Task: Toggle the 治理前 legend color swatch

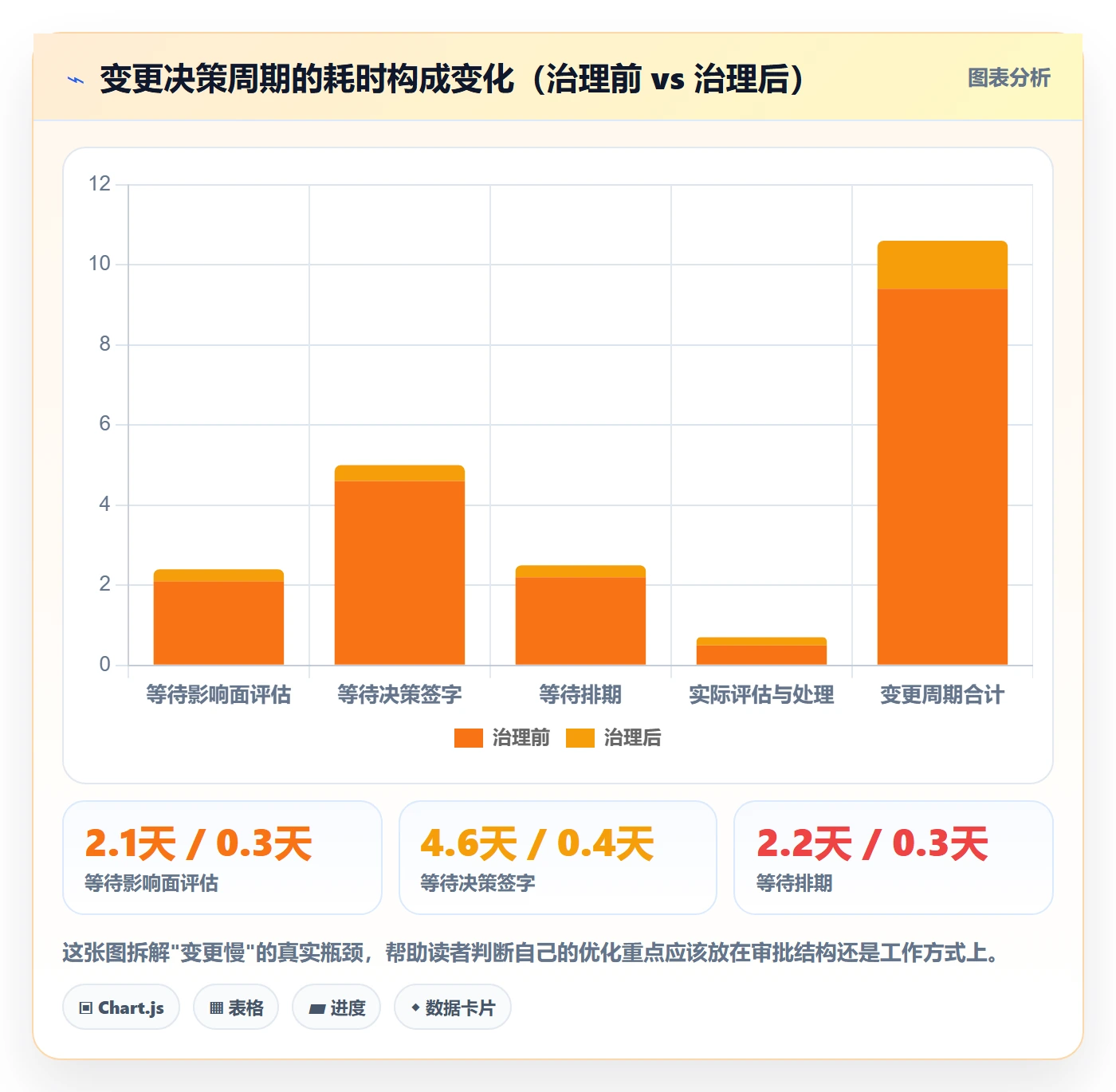Action: coord(469,738)
